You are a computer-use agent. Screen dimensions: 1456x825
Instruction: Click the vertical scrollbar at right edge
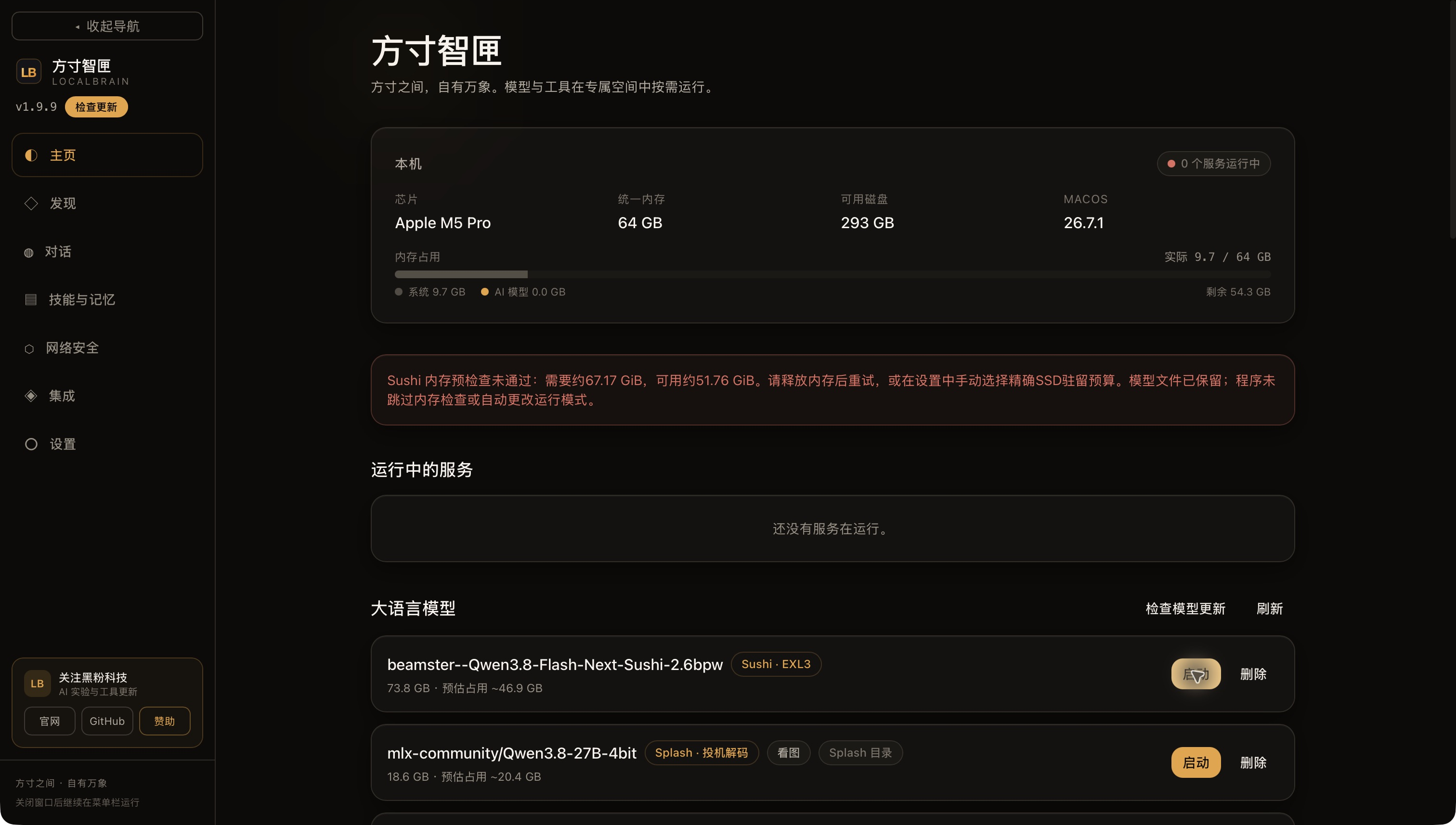pos(1453,119)
